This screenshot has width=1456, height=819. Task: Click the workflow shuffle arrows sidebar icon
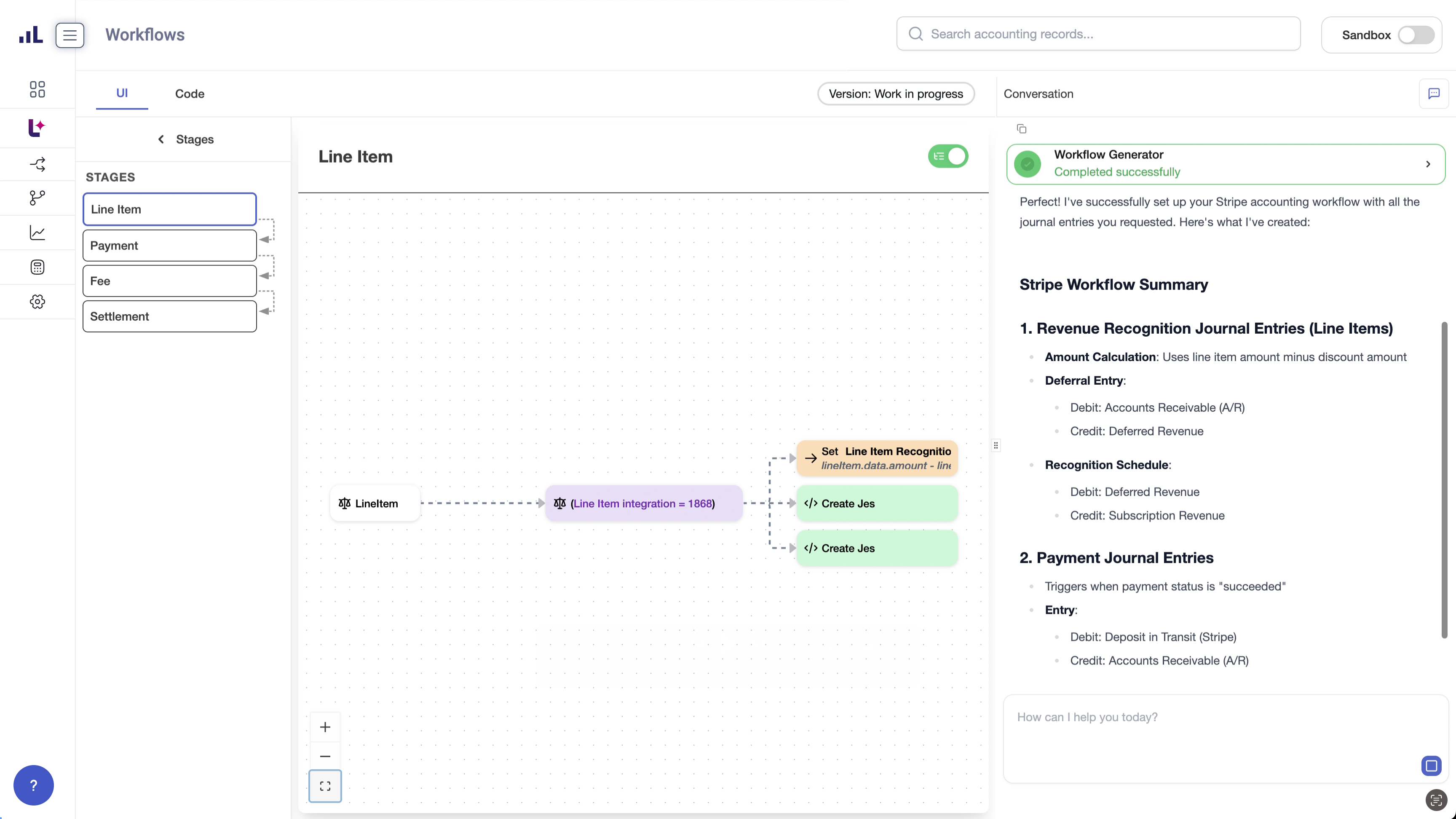37,164
